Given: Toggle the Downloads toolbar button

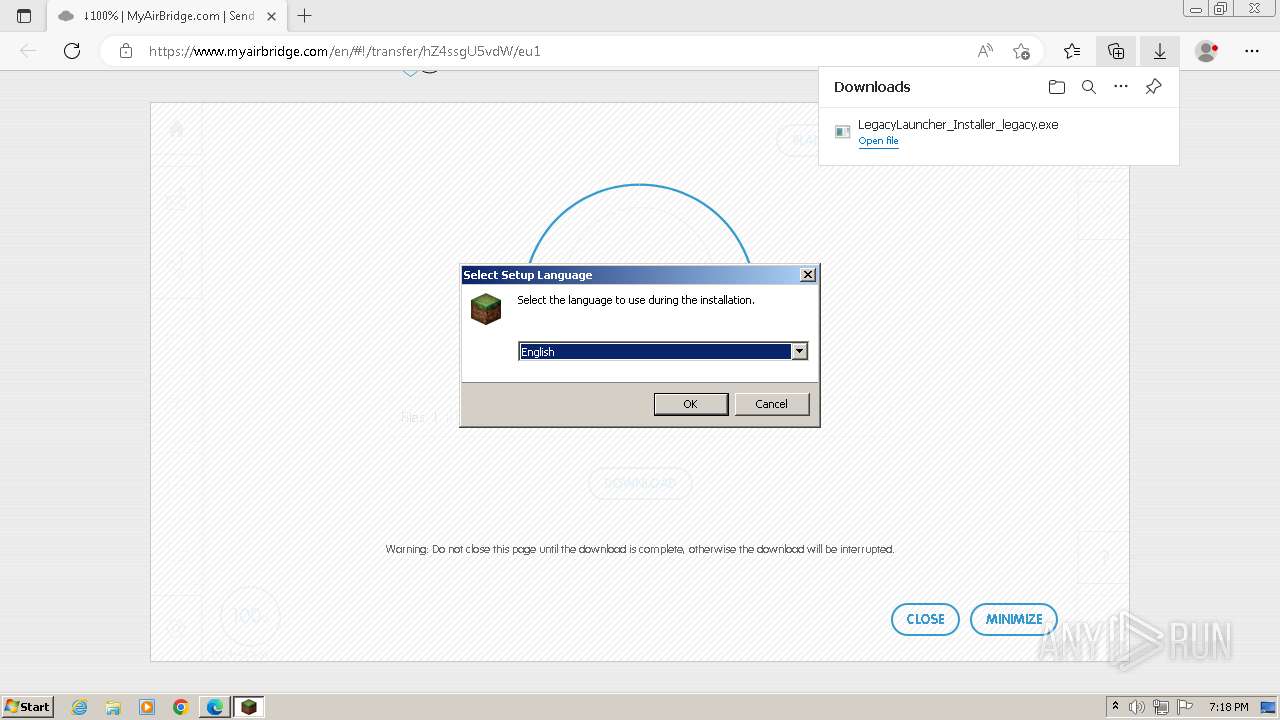Looking at the screenshot, I should click(x=1159, y=51).
